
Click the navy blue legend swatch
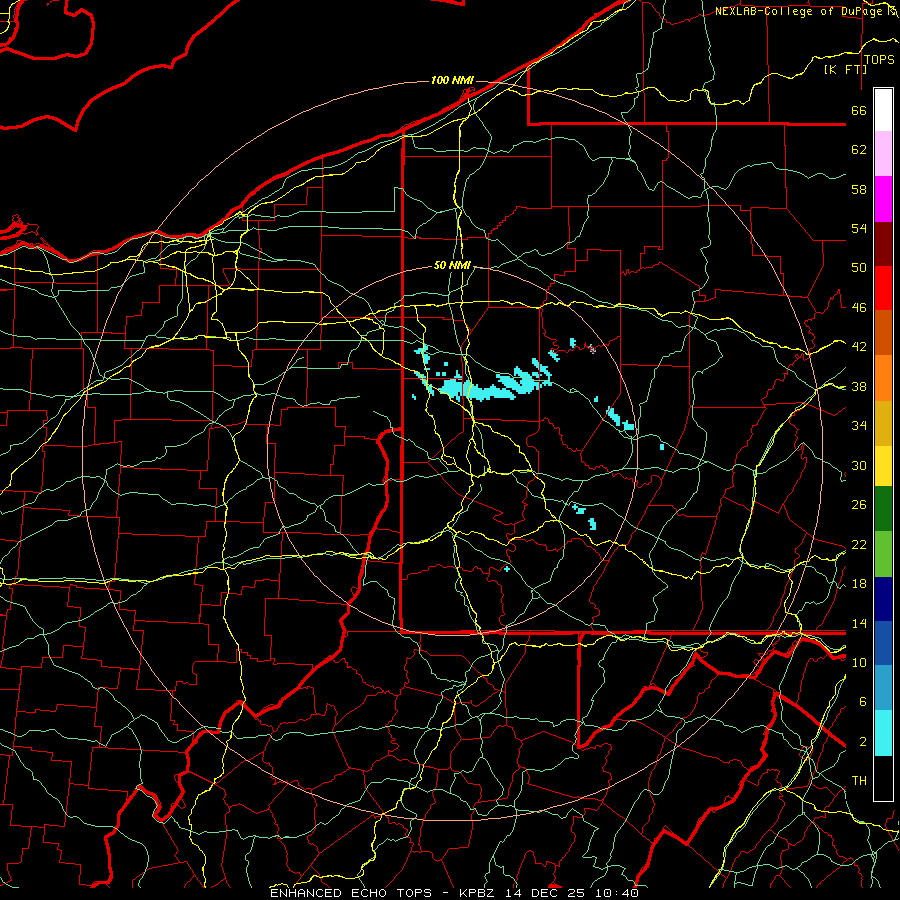coord(883,599)
